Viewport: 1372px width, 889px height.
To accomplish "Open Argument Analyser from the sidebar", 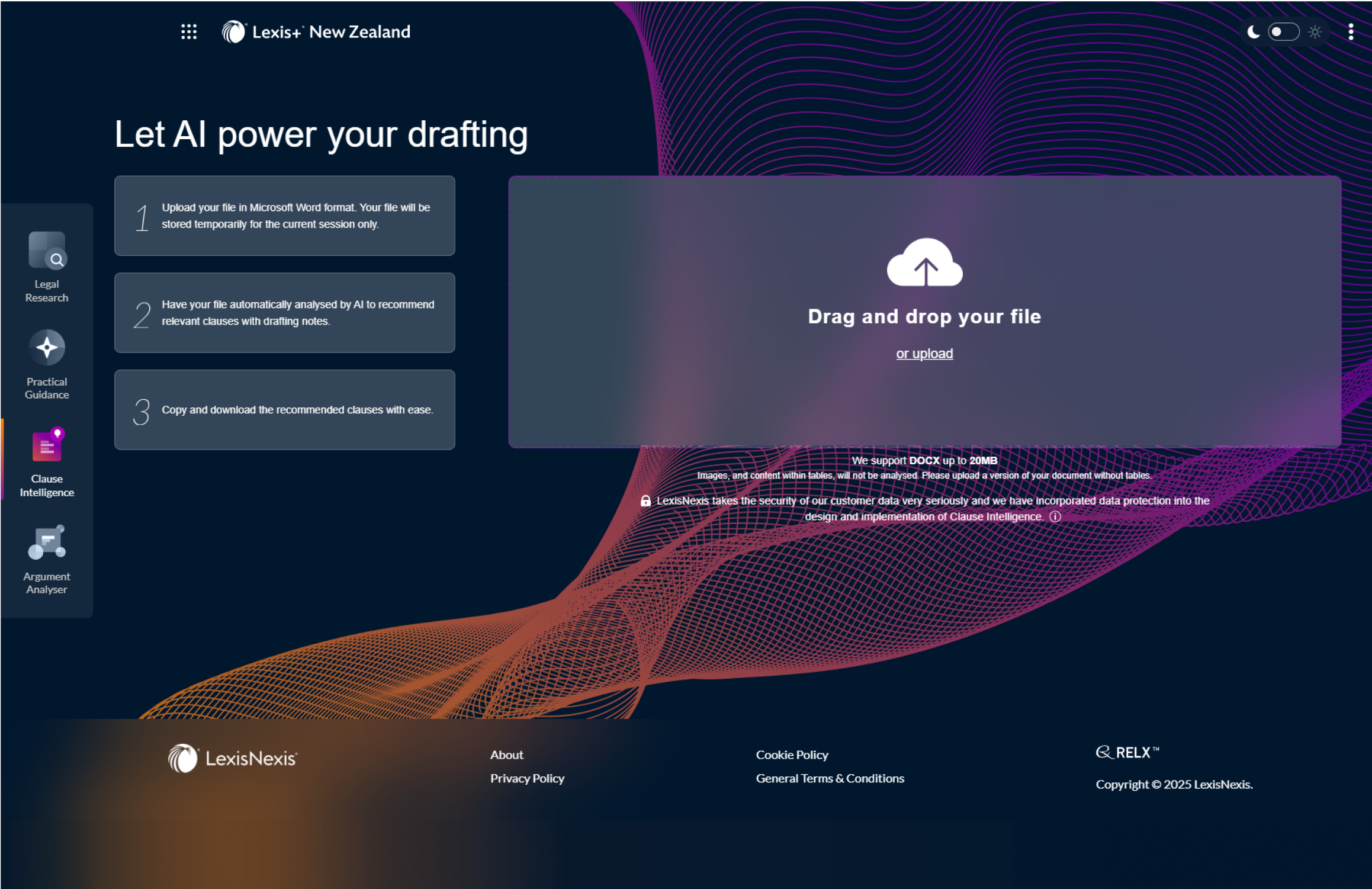I will pos(47,560).
